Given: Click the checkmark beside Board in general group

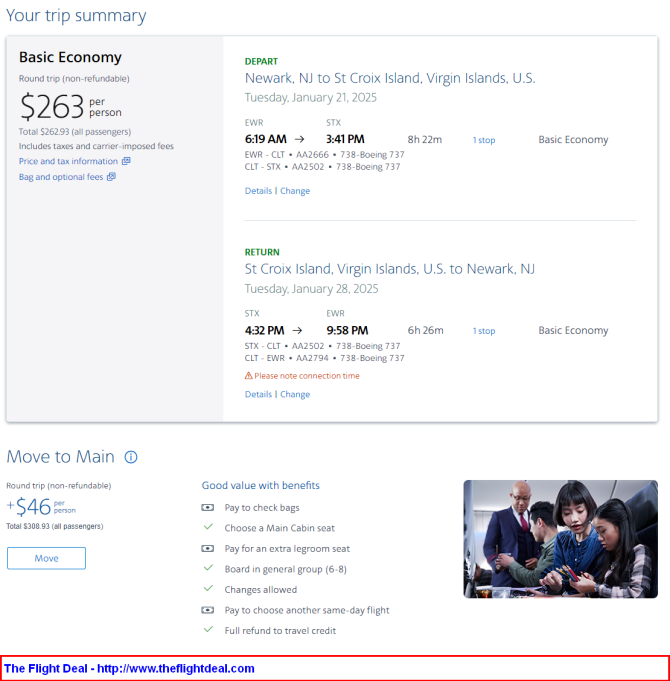Looking at the screenshot, I should pyautogui.click(x=208, y=568).
